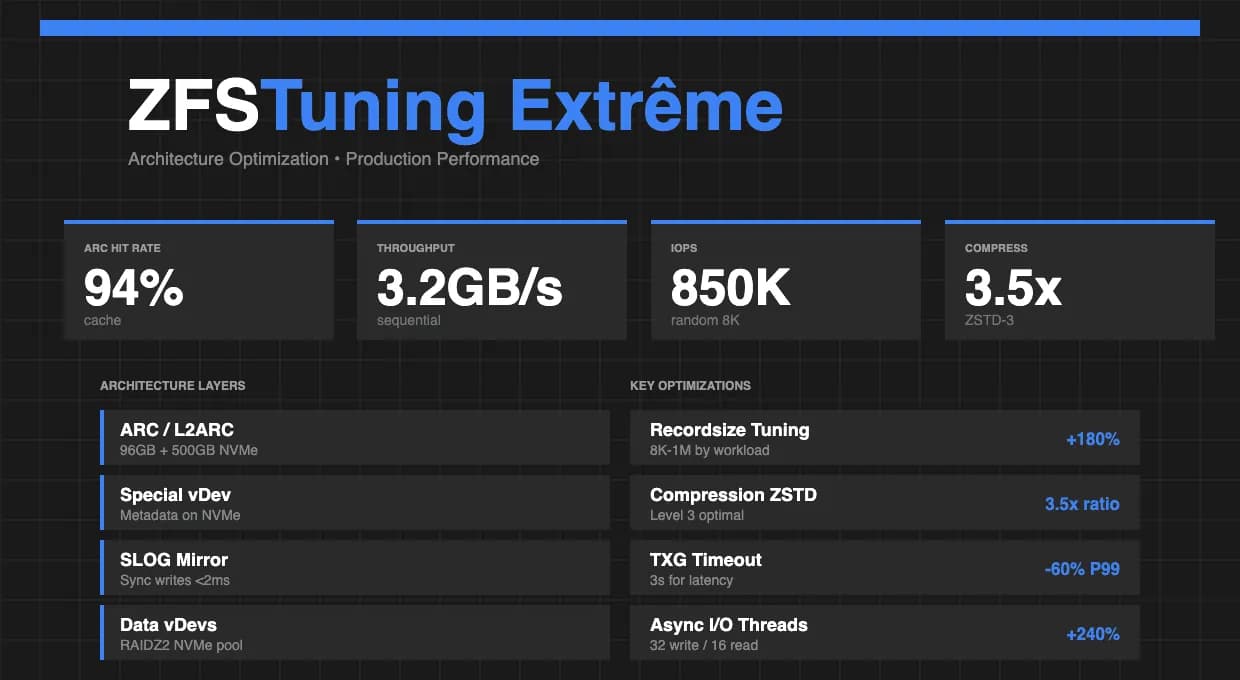Click the ARC HIT RATE 94% stat card

[199, 280]
